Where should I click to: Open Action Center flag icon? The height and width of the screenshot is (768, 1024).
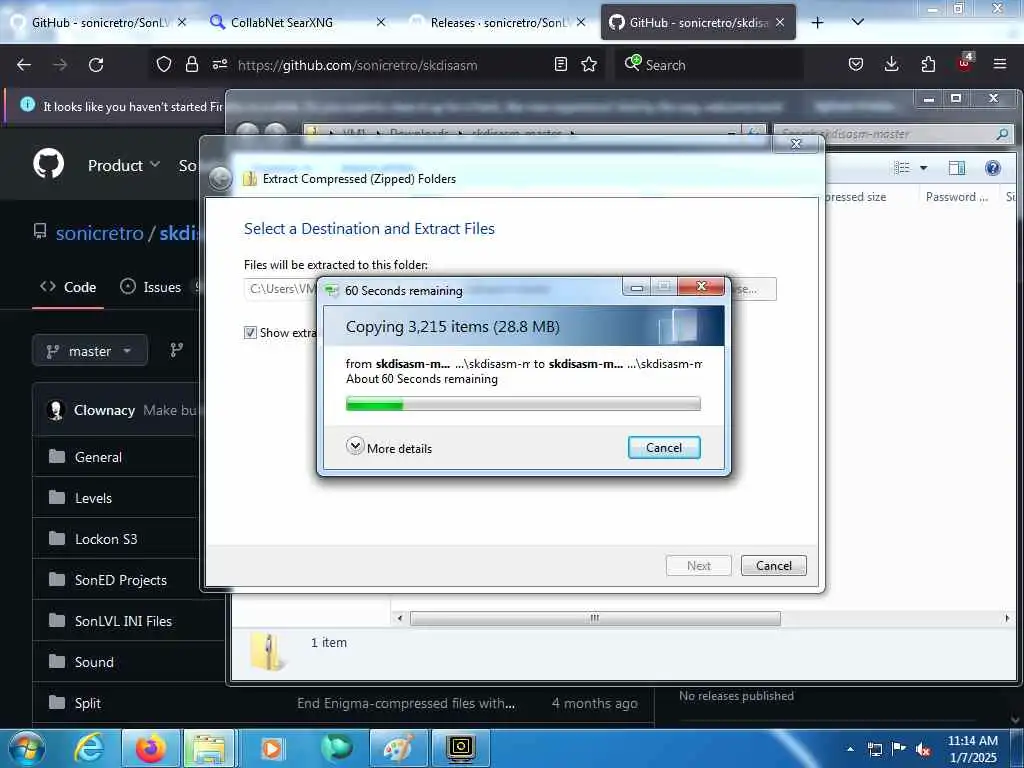[898, 749]
